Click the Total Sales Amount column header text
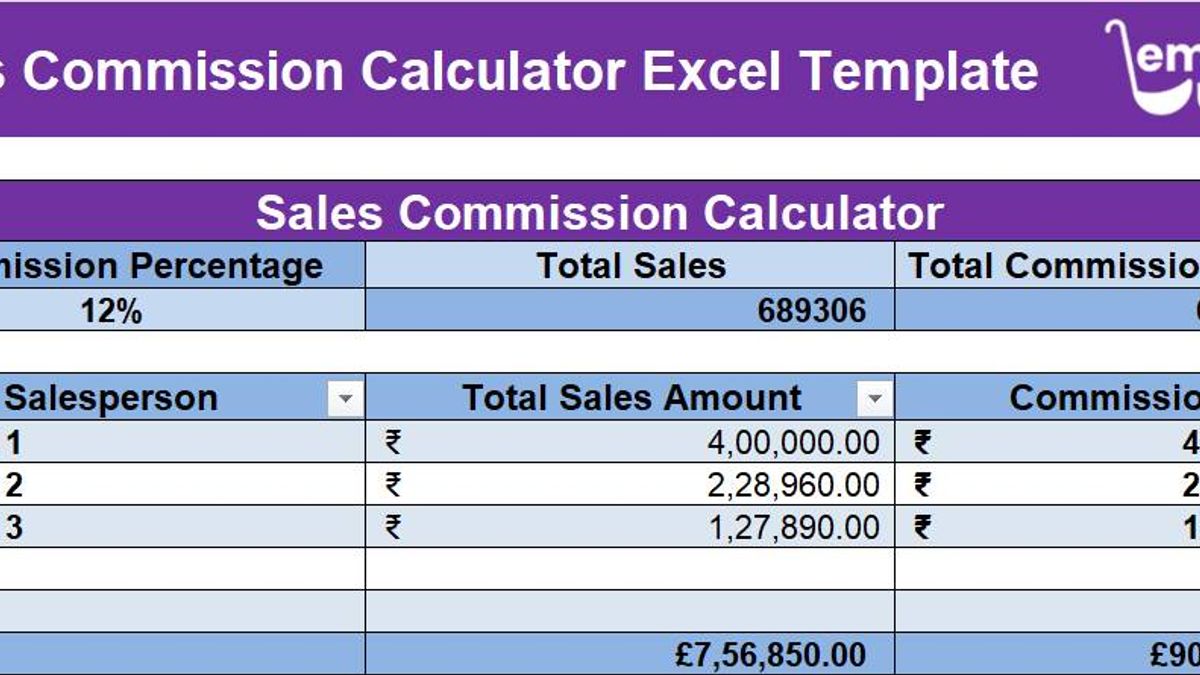Viewport: 1200px width, 675px height. 630,399
